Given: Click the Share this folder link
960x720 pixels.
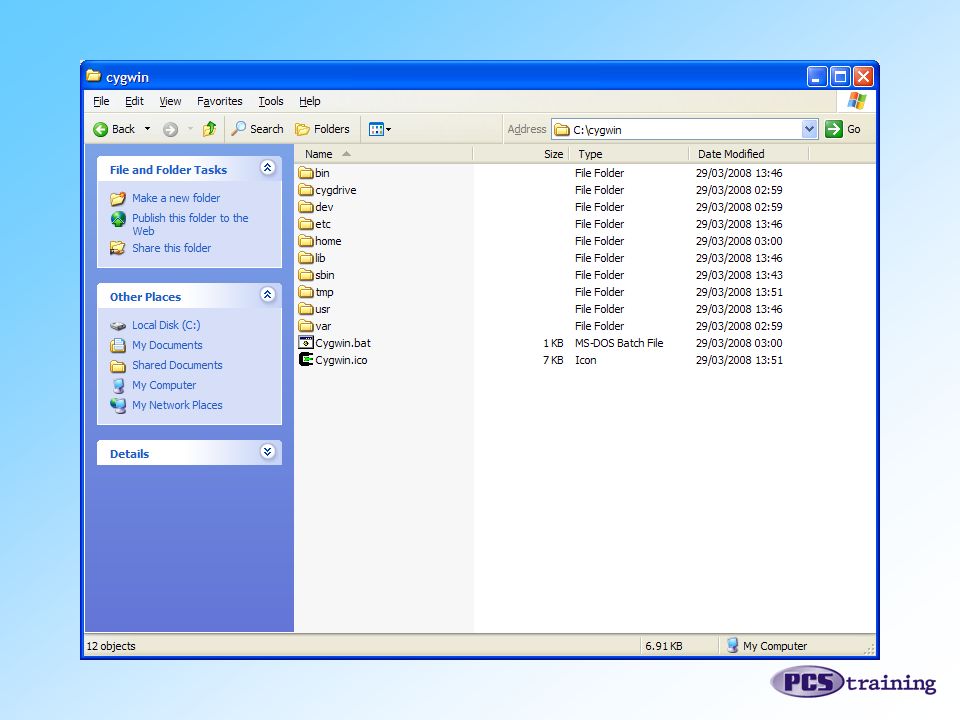Looking at the screenshot, I should [x=171, y=248].
